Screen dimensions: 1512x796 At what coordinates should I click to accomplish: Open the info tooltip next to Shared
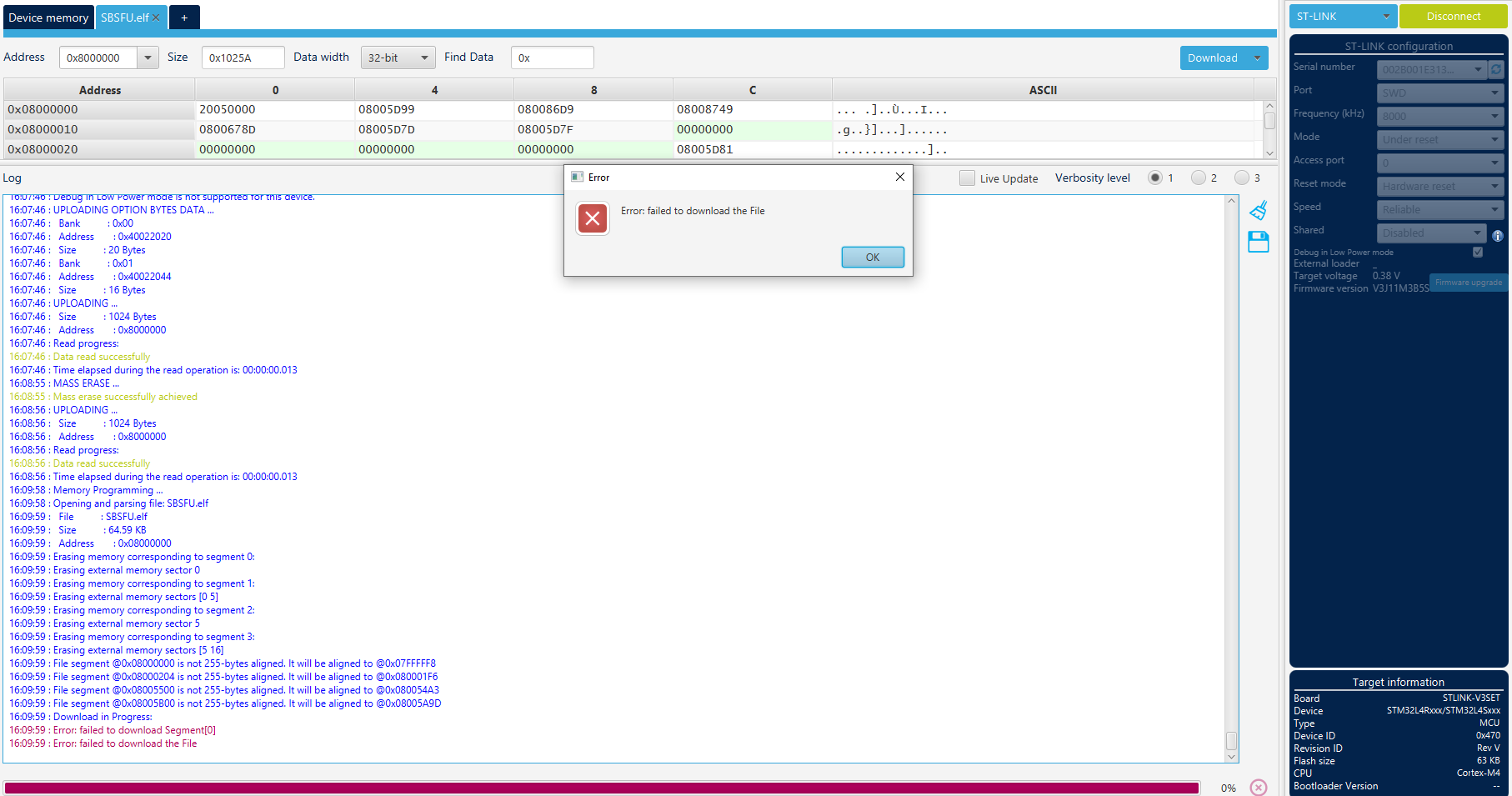coord(1498,237)
